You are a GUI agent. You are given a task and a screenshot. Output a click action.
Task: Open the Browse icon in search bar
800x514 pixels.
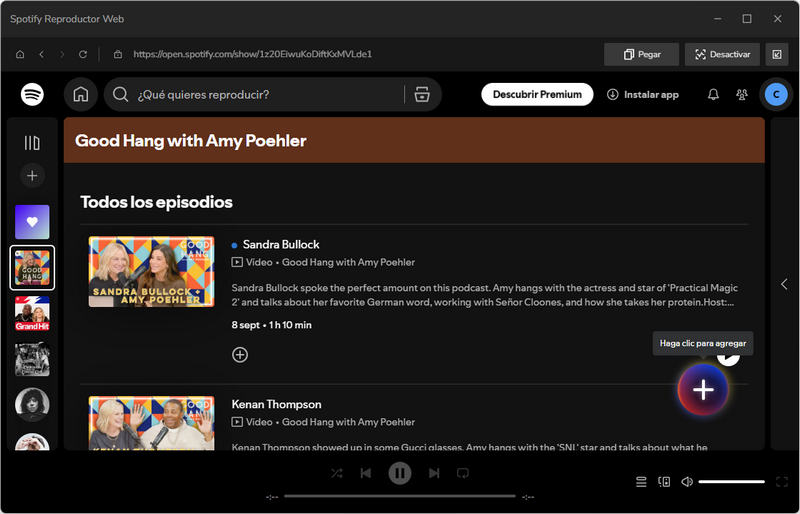pyautogui.click(x=422, y=94)
